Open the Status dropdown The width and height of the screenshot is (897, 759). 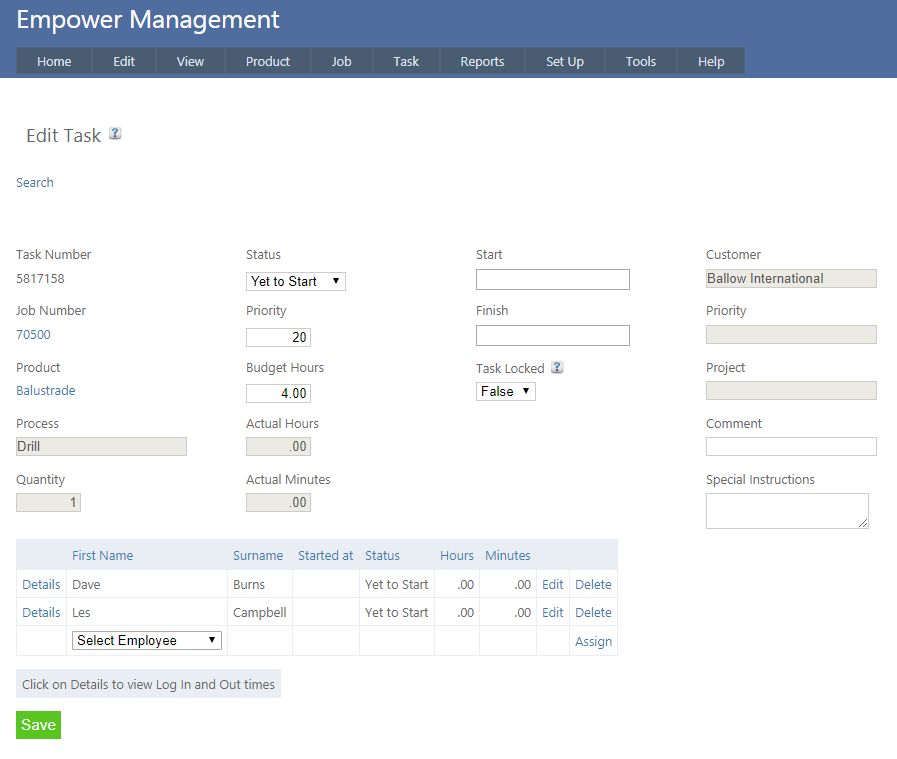pos(296,282)
